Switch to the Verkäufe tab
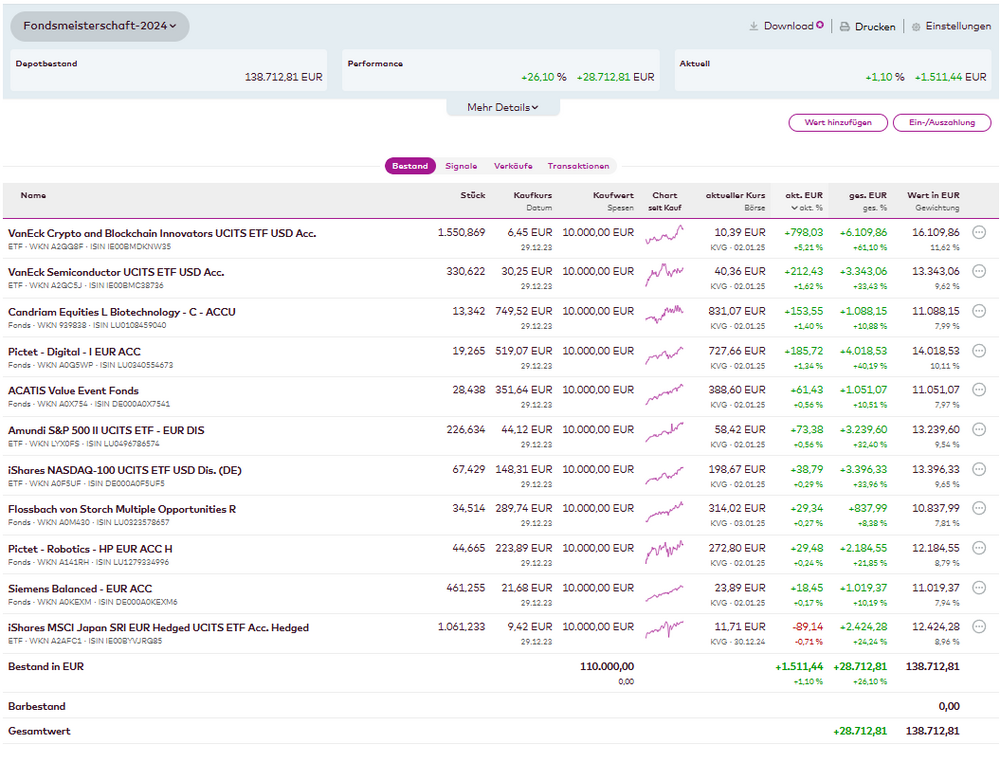Image resolution: width=1000 pixels, height=762 pixels. pos(513,166)
